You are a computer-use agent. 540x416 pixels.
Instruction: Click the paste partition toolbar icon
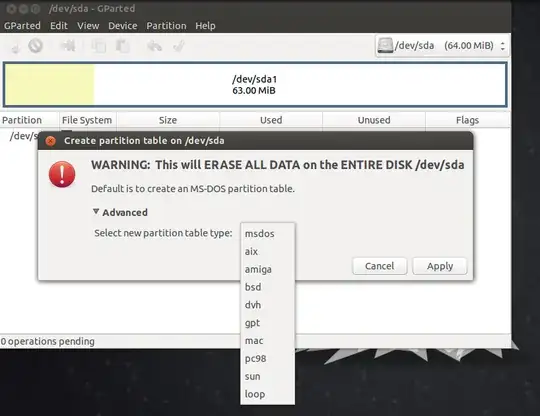pos(122,46)
